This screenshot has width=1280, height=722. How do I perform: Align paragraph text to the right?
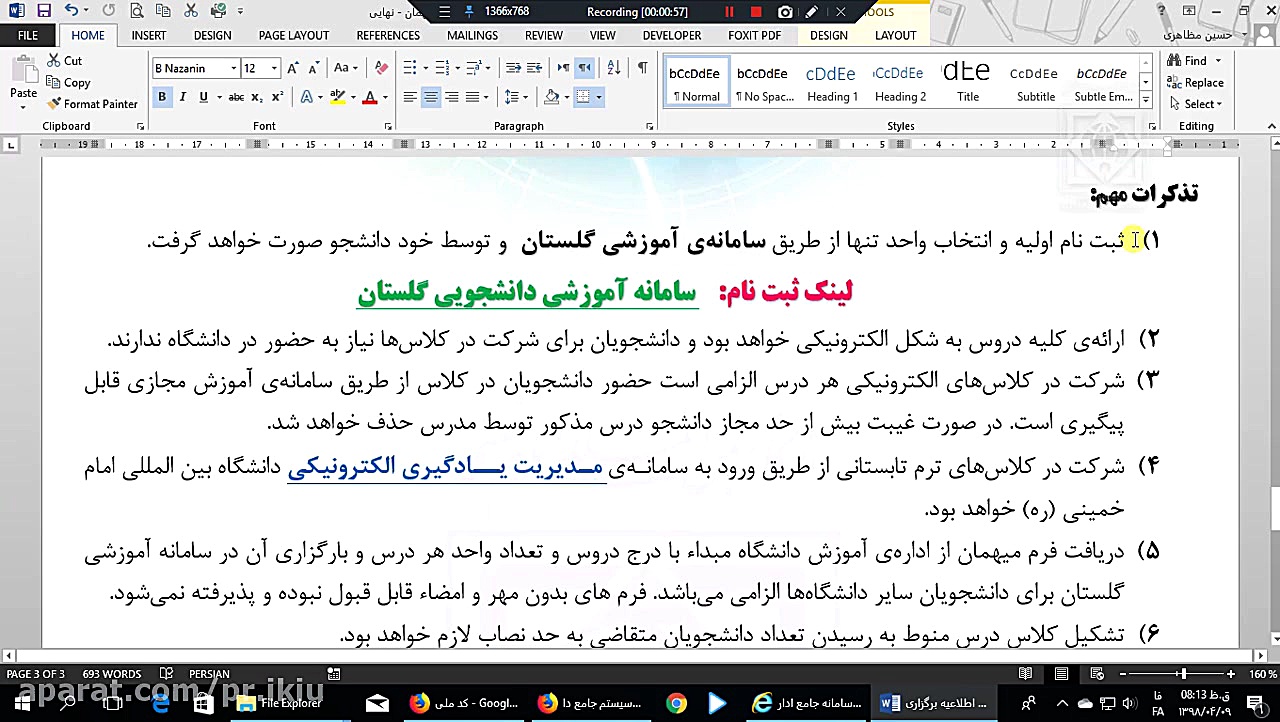[x=452, y=97]
